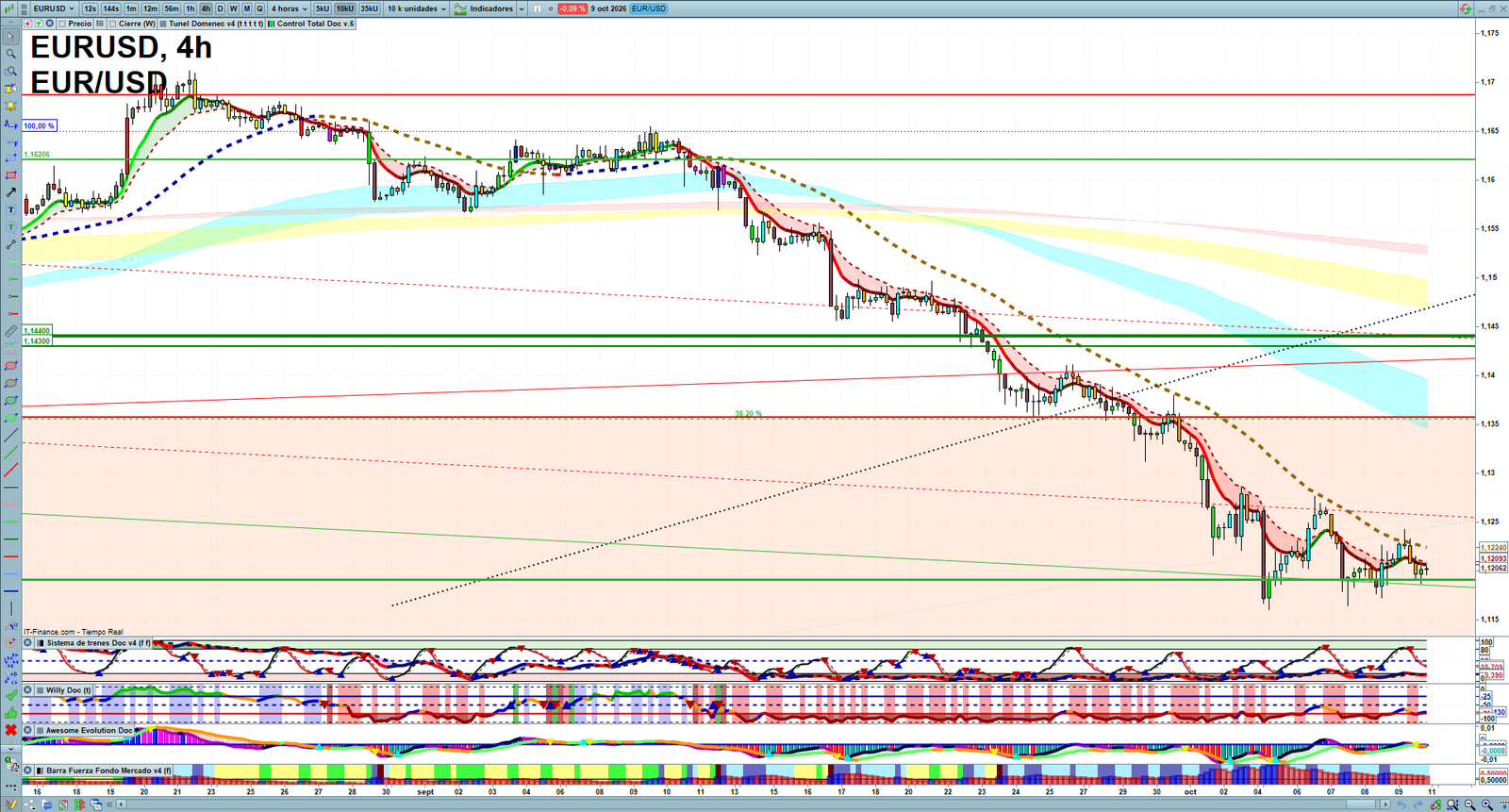Open the EURUSD symbol dropdown
This screenshot has width=1509, height=812.
[x=53, y=8]
